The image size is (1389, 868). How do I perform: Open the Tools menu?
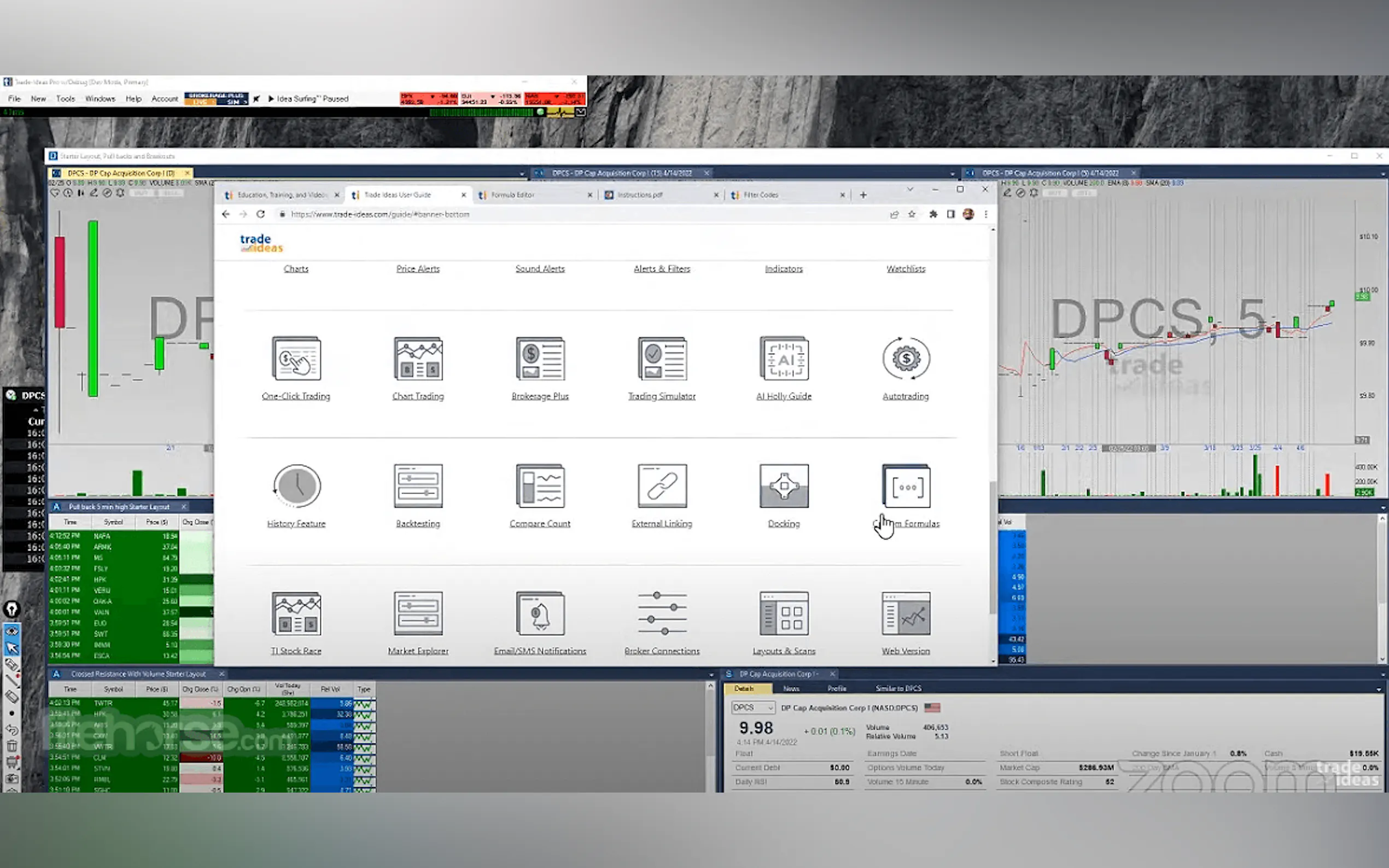[66, 99]
